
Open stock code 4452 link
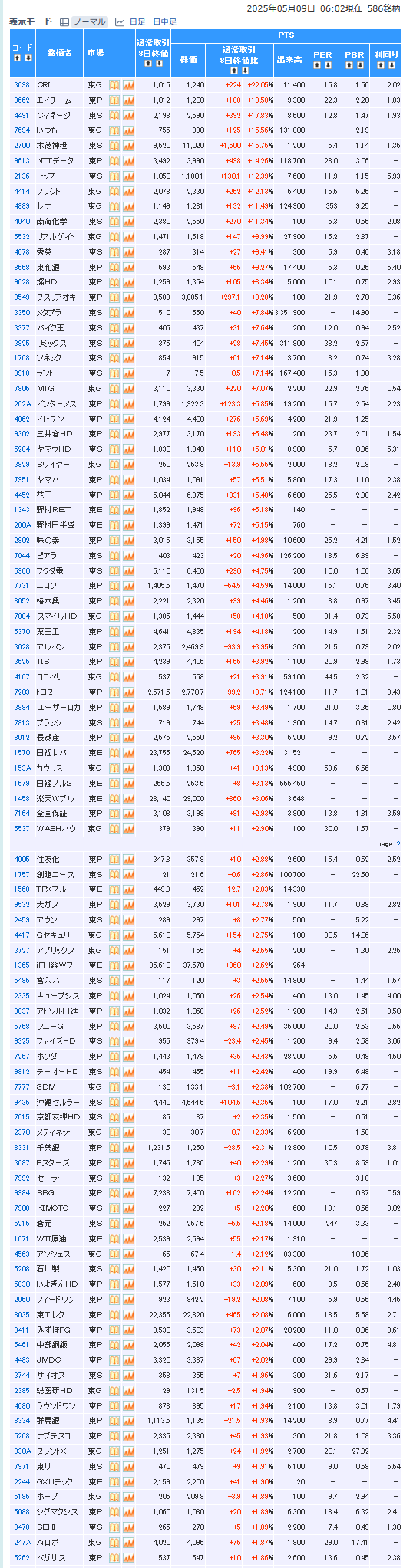click(x=21, y=495)
